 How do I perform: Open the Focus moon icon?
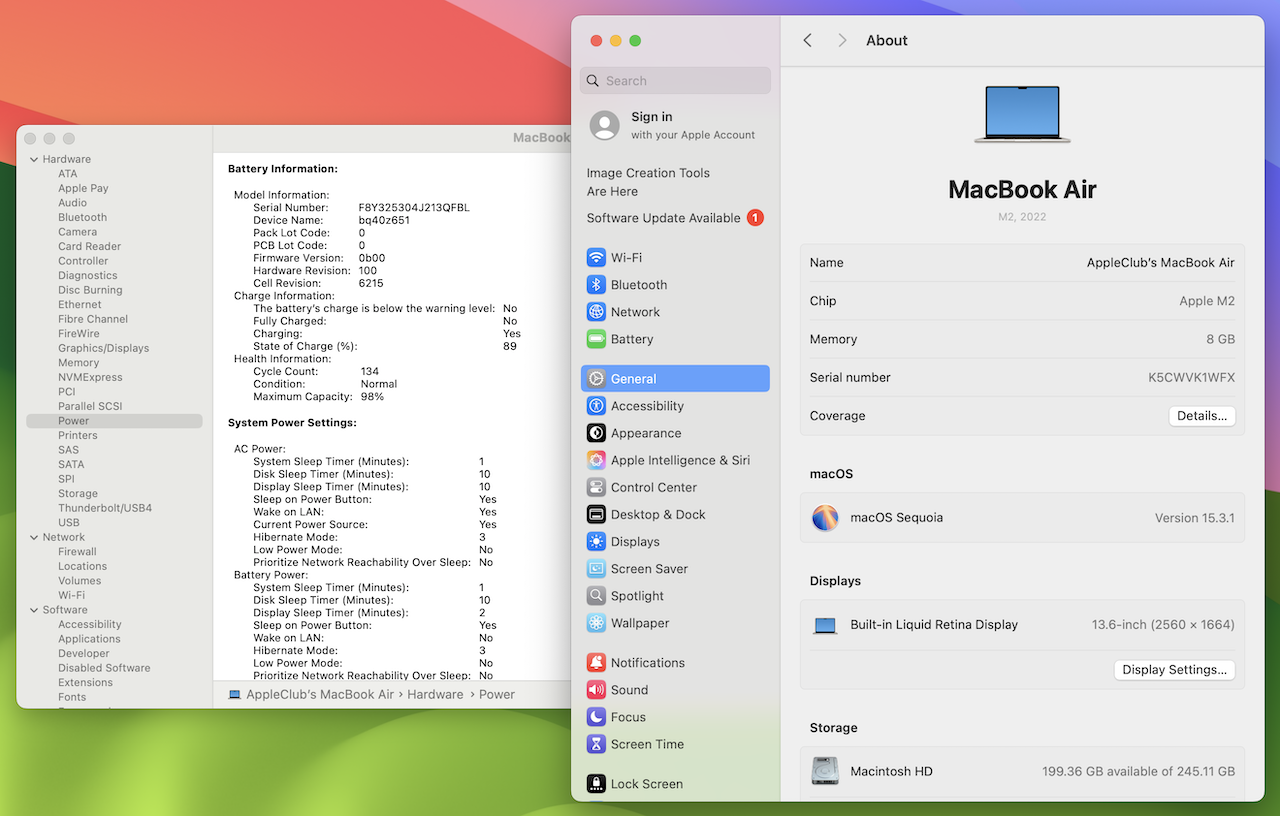[596, 717]
